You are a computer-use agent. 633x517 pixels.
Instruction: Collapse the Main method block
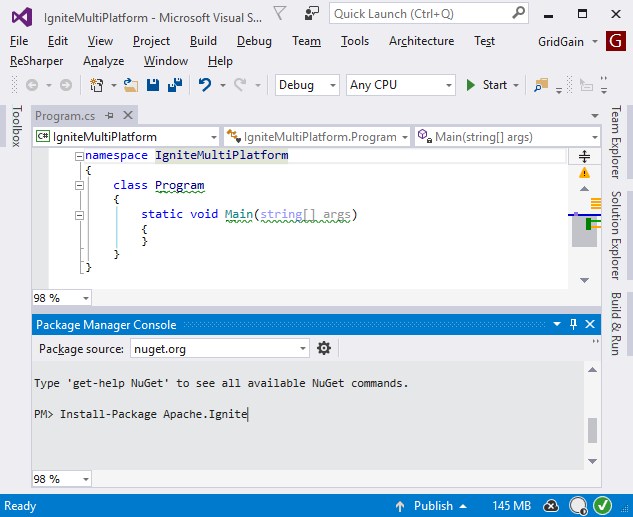click(80, 216)
